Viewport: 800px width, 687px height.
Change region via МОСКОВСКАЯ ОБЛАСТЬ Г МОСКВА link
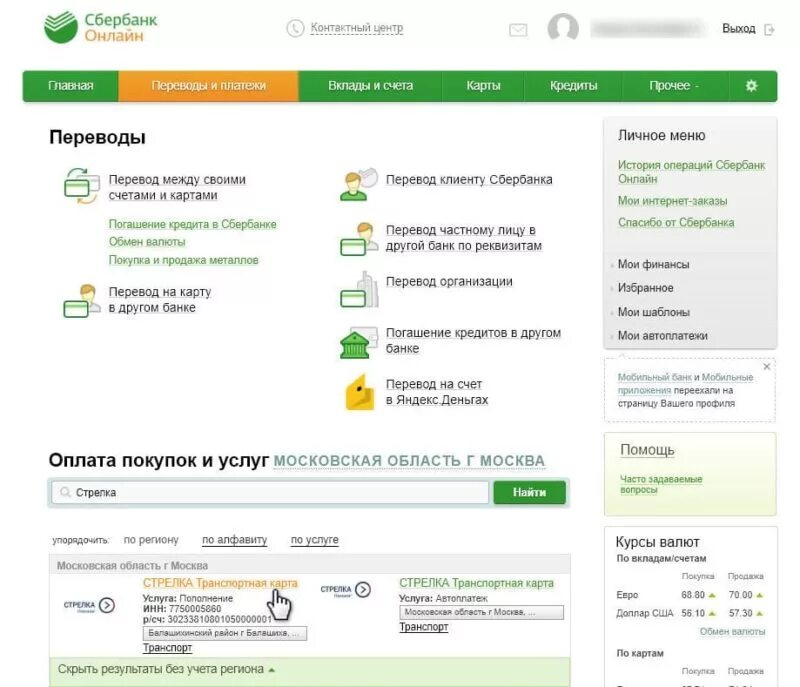409,461
